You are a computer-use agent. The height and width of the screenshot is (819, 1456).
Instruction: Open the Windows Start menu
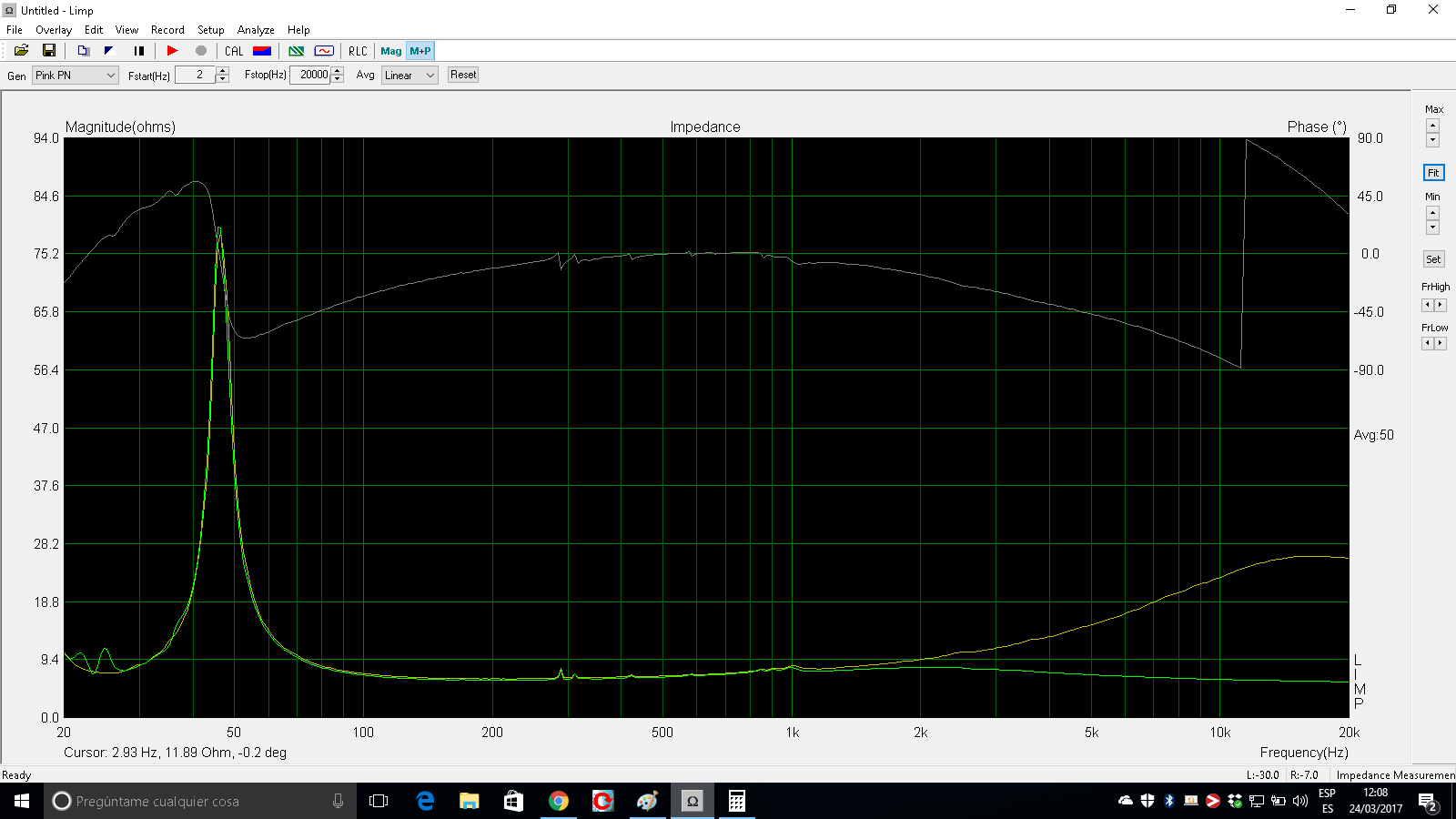click(22, 801)
